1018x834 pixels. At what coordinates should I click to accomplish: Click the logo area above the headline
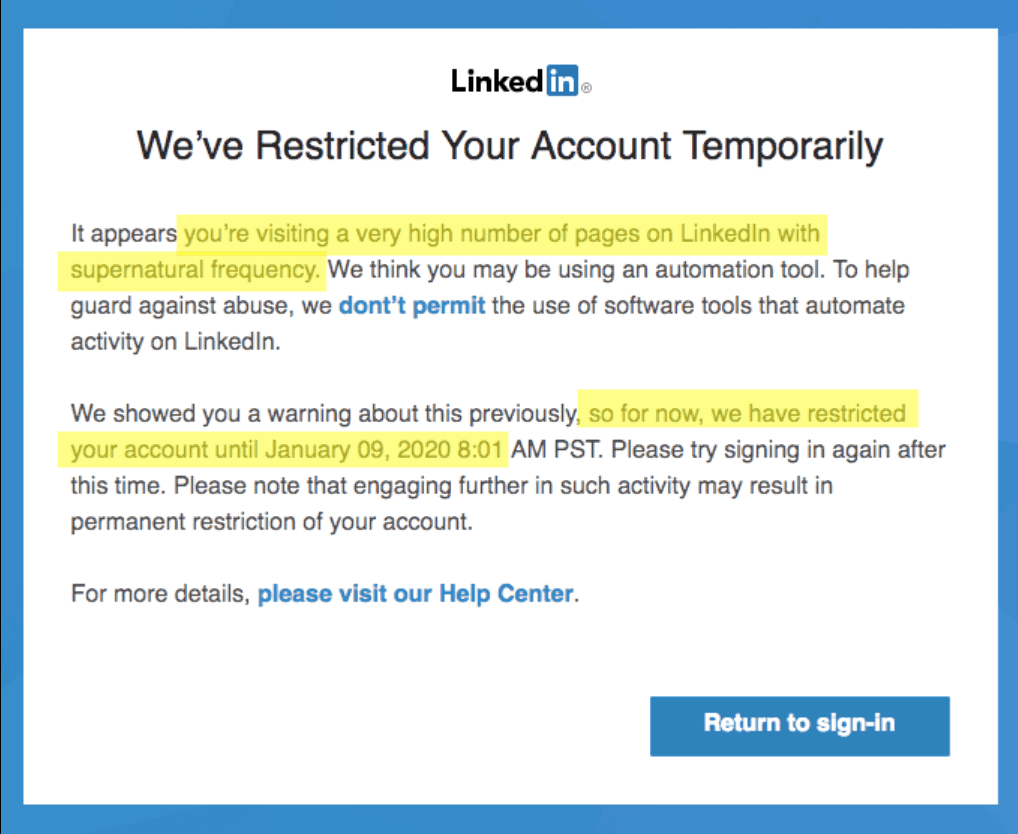520,81
